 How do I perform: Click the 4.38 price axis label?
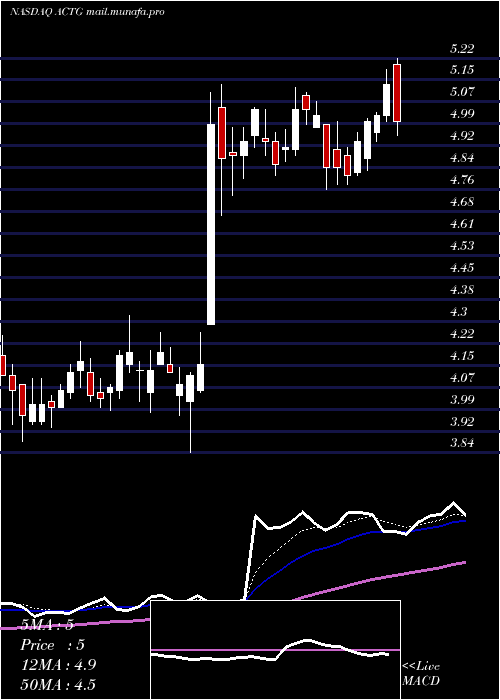(x=462, y=290)
